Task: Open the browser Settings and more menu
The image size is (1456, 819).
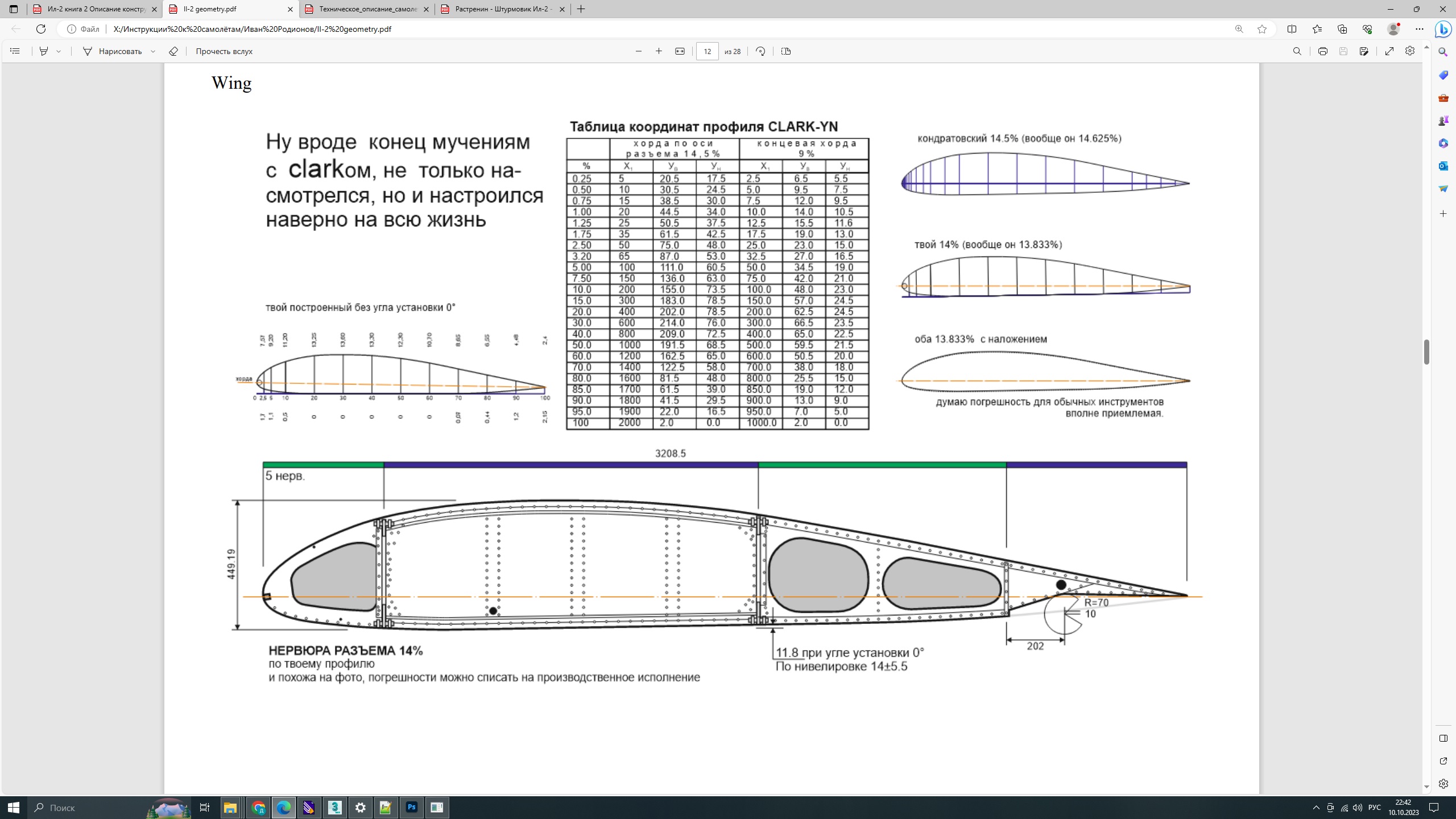Action: pos(1420,29)
